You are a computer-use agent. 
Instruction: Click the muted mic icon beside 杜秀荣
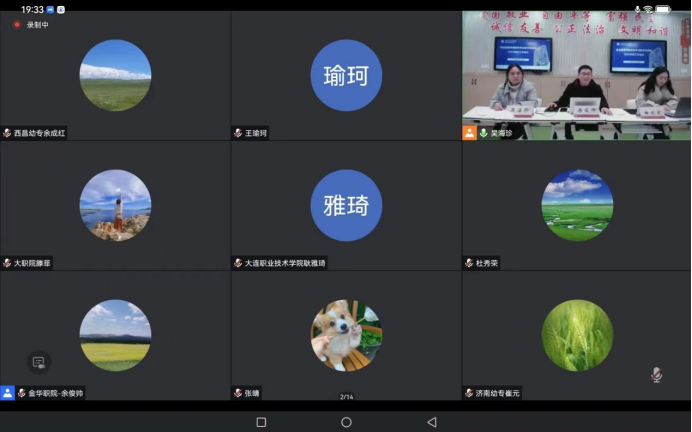469,263
